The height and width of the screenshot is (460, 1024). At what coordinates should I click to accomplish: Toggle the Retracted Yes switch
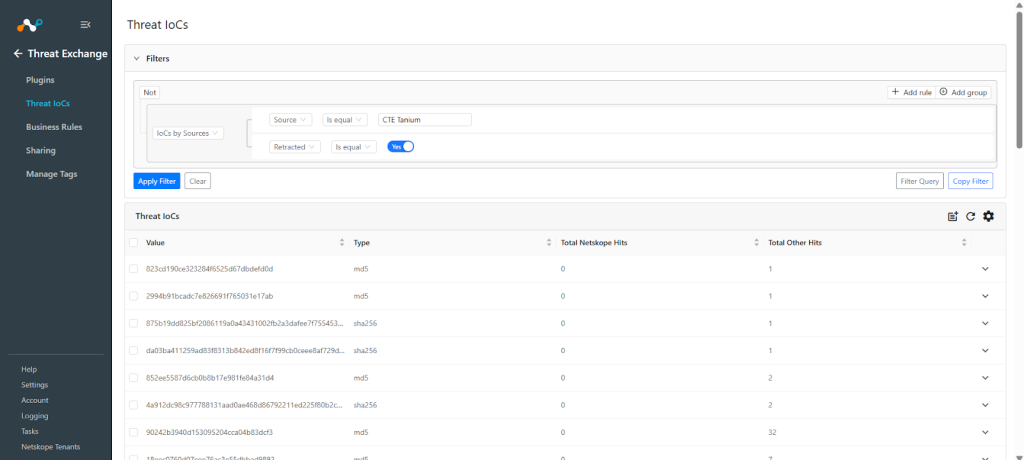click(x=401, y=146)
